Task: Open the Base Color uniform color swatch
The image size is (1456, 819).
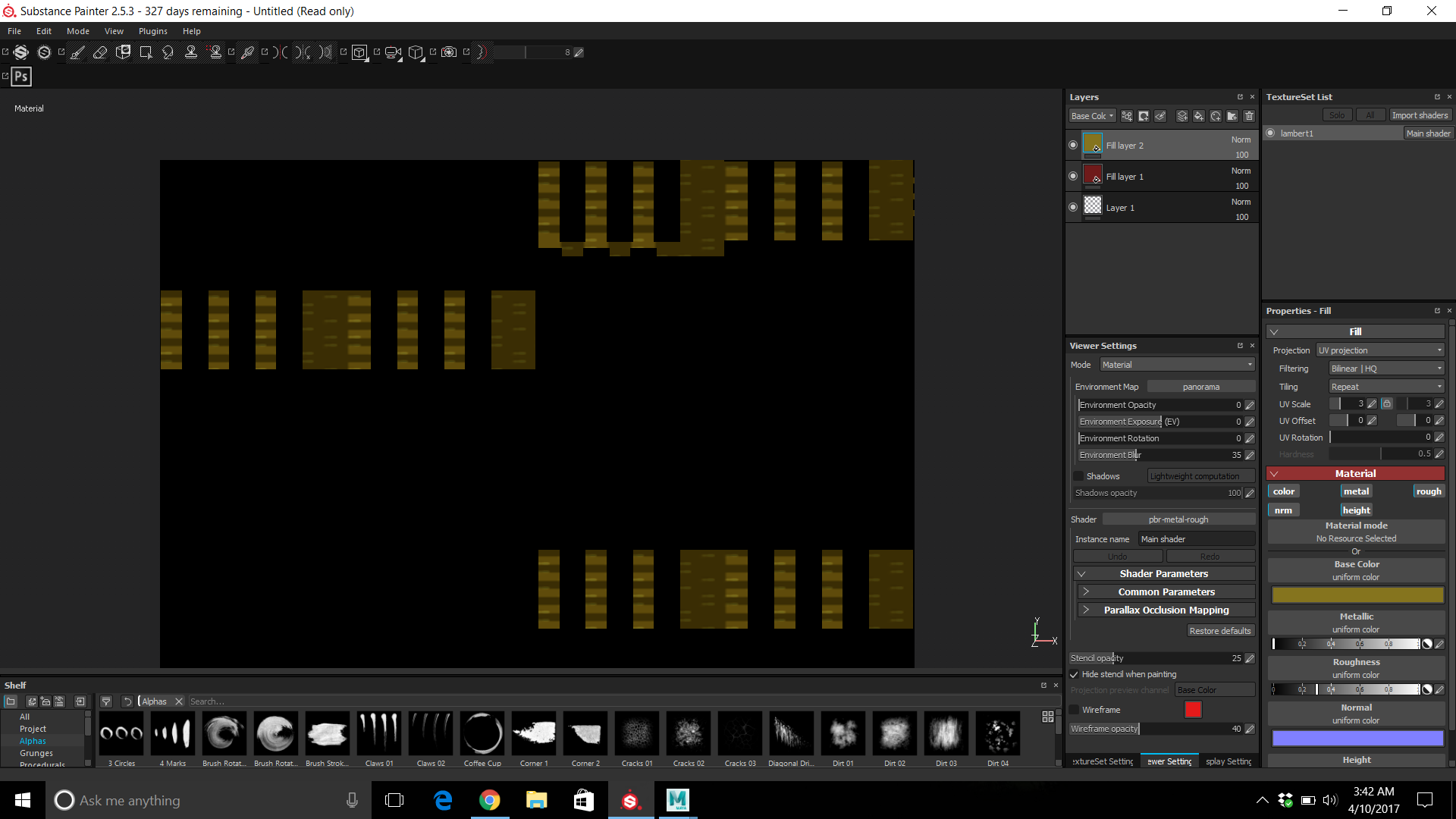Action: (x=1357, y=595)
